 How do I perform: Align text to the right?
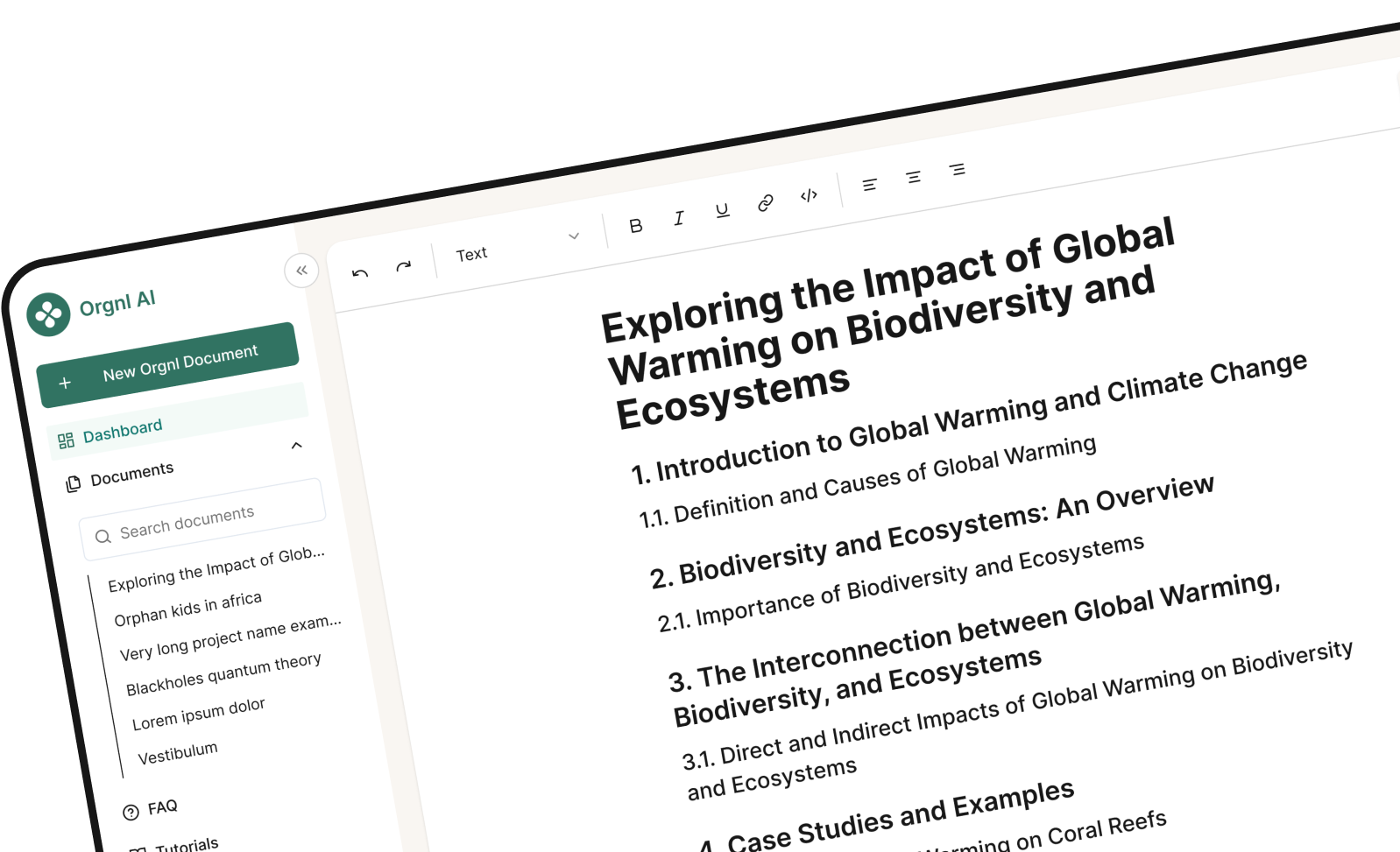957,169
